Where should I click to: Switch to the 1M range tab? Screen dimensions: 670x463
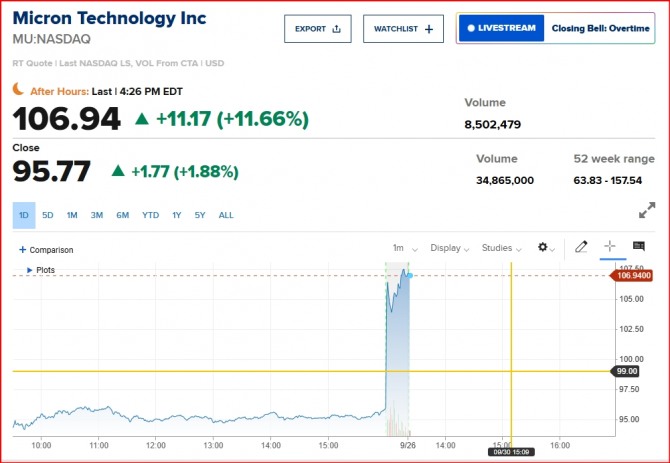(72, 215)
